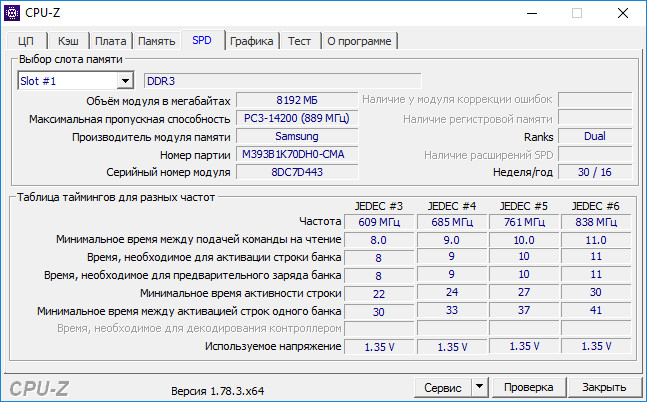Open the Память tab

coord(156,41)
